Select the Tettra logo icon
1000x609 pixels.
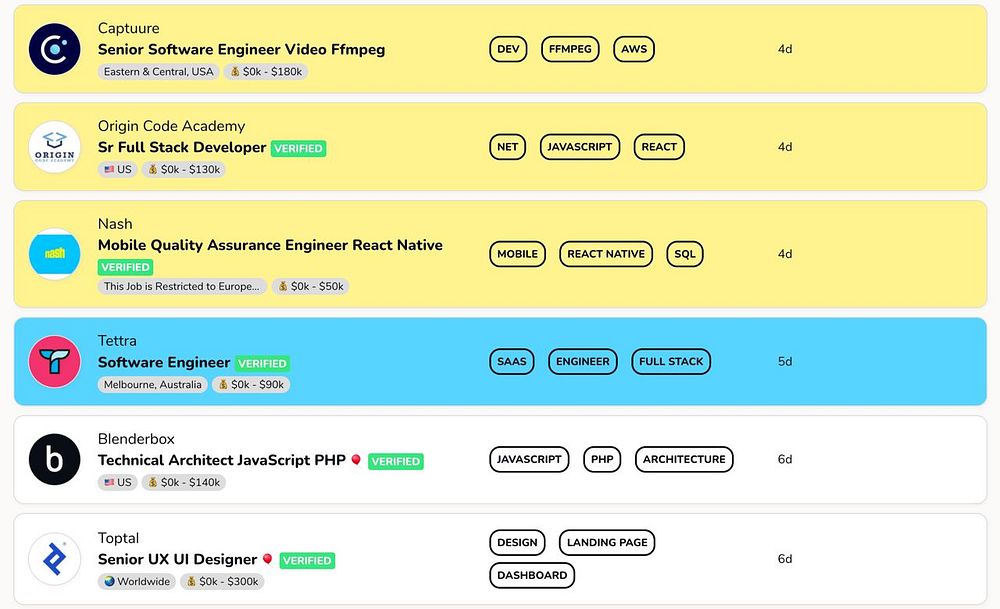pos(54,362)
